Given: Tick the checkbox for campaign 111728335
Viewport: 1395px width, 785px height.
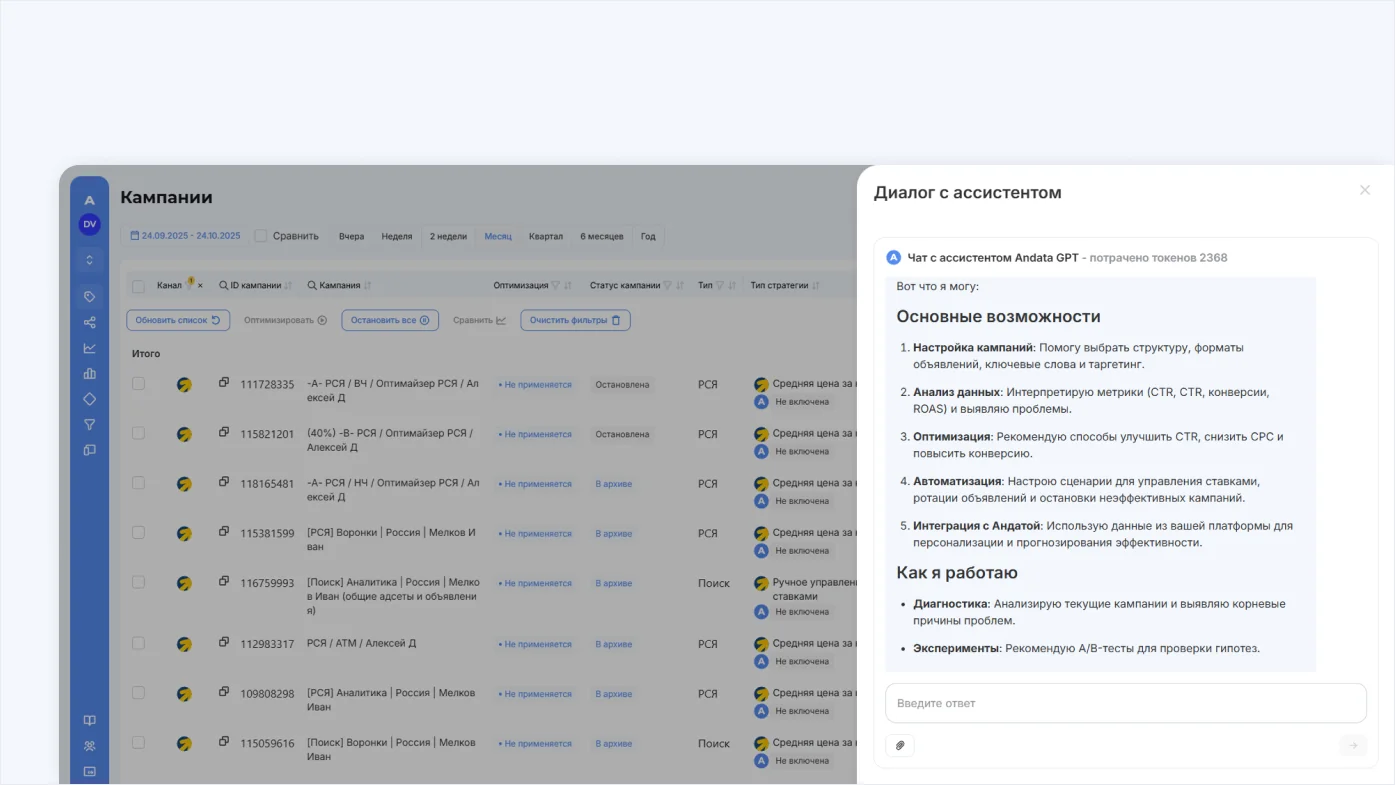Looking at the screenshot, I should click(139, 383).
